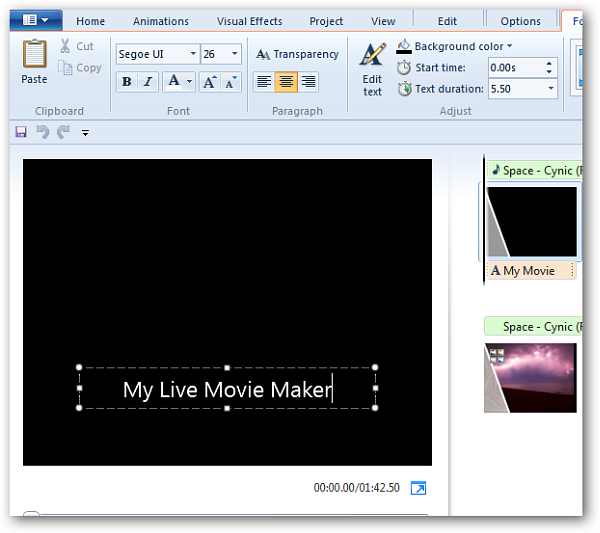Click the Start time input field
600x533 pixels.
[514, 67]
